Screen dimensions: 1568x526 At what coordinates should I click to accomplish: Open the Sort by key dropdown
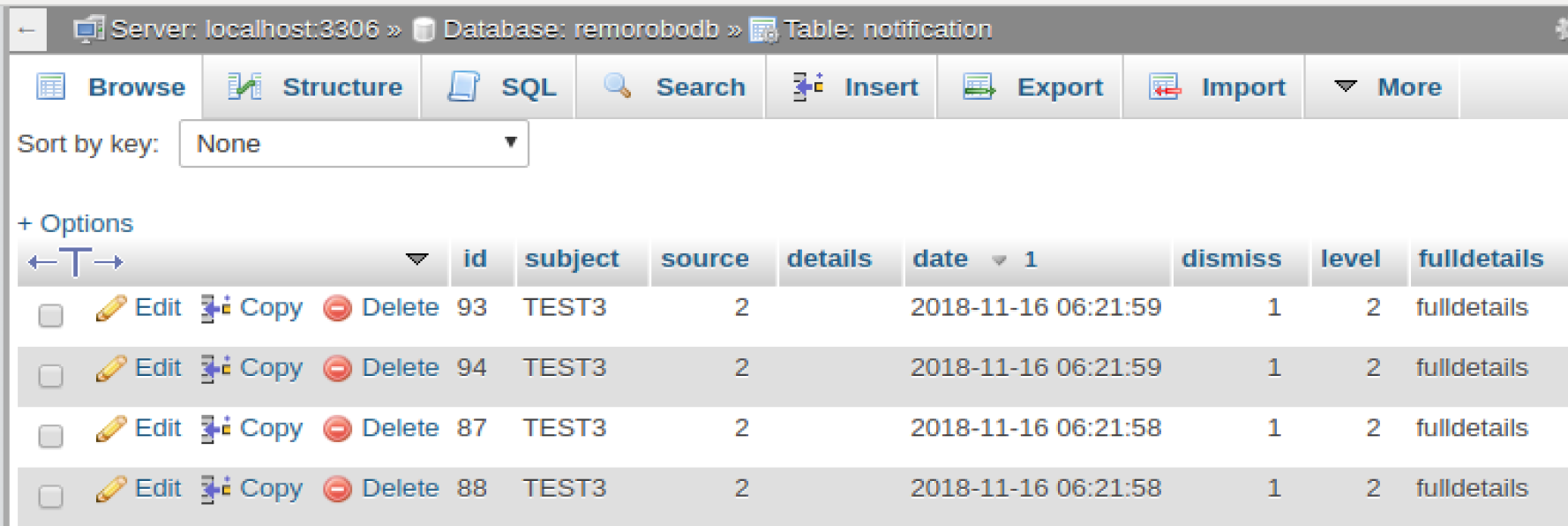[x=354, y=144]
